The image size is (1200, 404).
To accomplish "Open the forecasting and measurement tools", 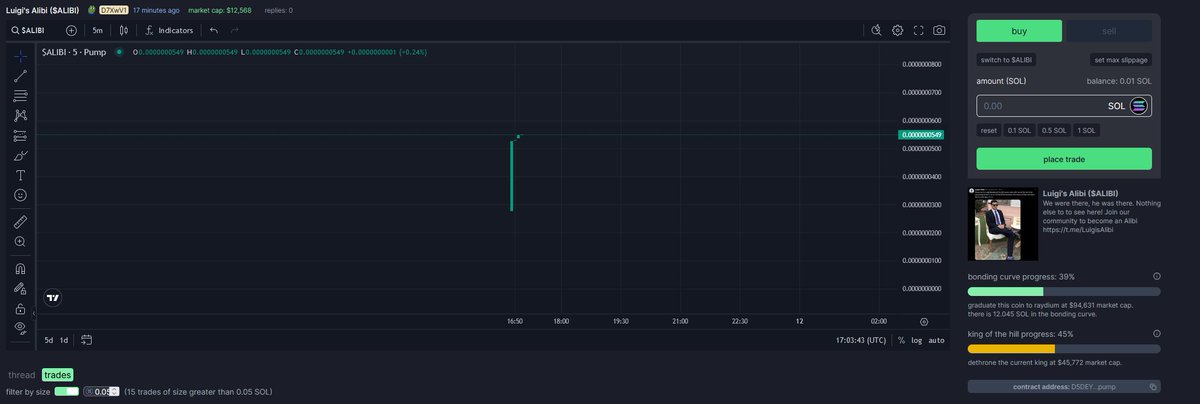I will click(20, 136).
